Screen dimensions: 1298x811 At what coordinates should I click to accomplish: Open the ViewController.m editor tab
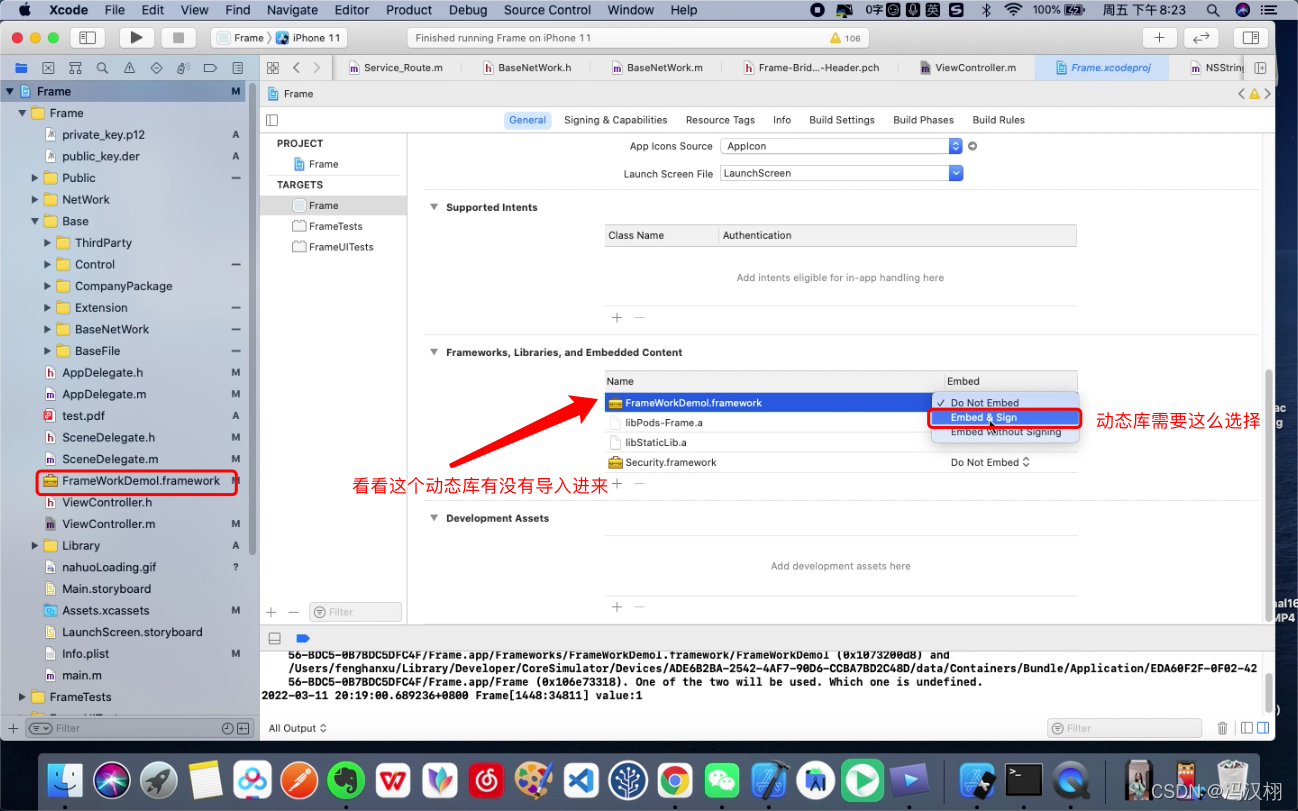[x=966, y=68]
